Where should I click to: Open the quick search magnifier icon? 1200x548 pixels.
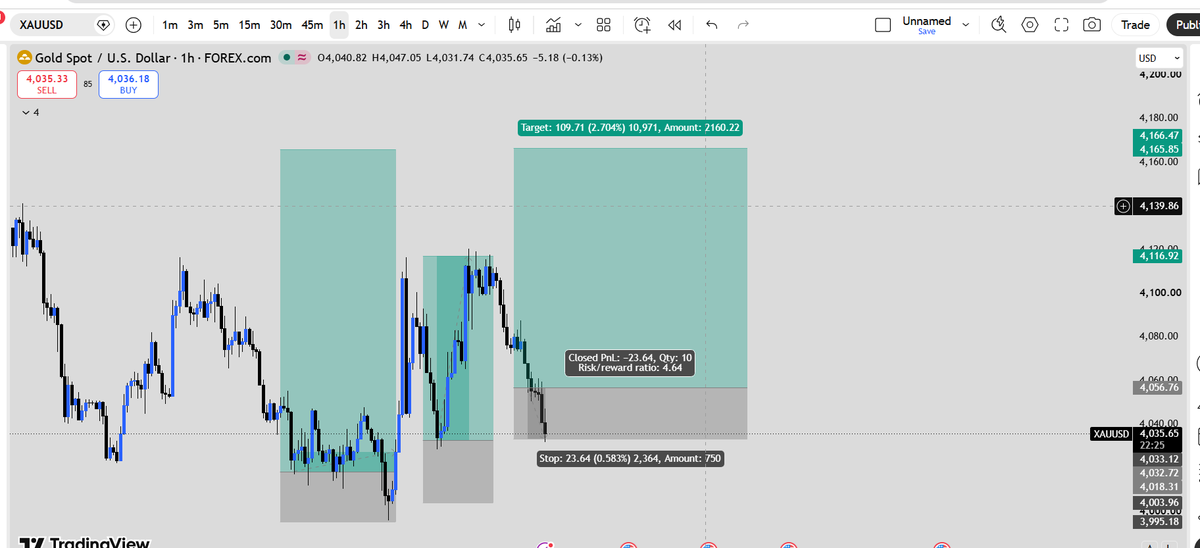pyautogui.click(x=999, y=25)
